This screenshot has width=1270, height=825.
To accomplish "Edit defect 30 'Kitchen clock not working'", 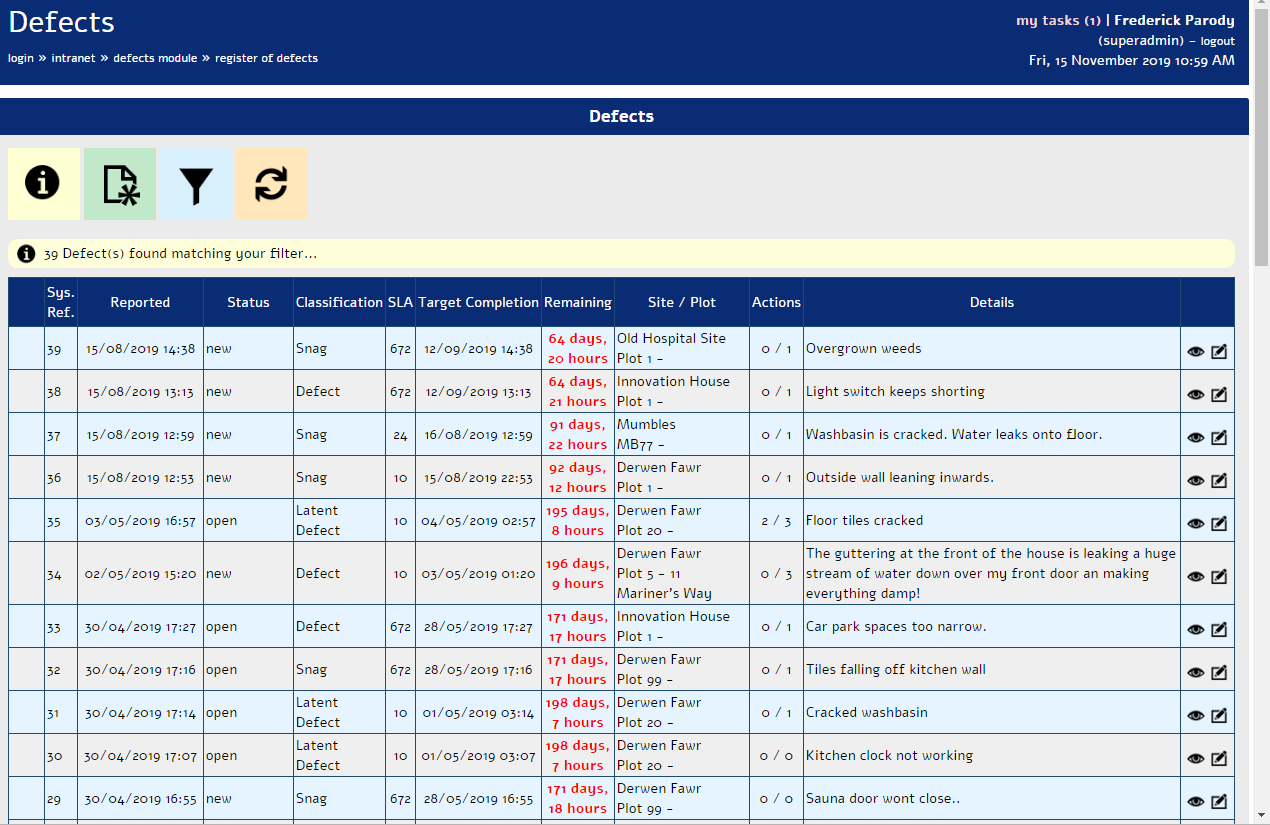I will [1219, 758].
